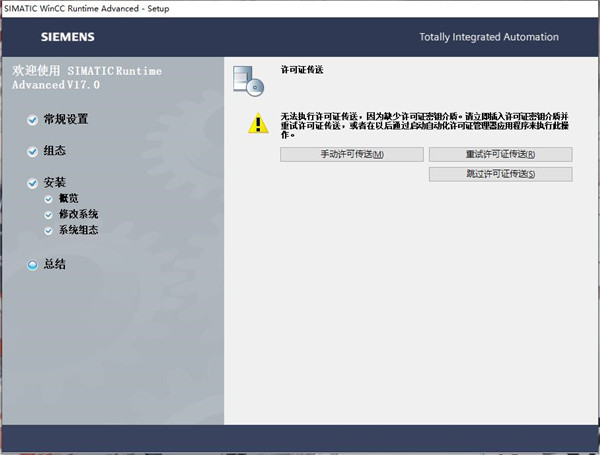Screen dimensions: 600x455
Task: Click the computer and disc setup icon
Action: [249, 81]
